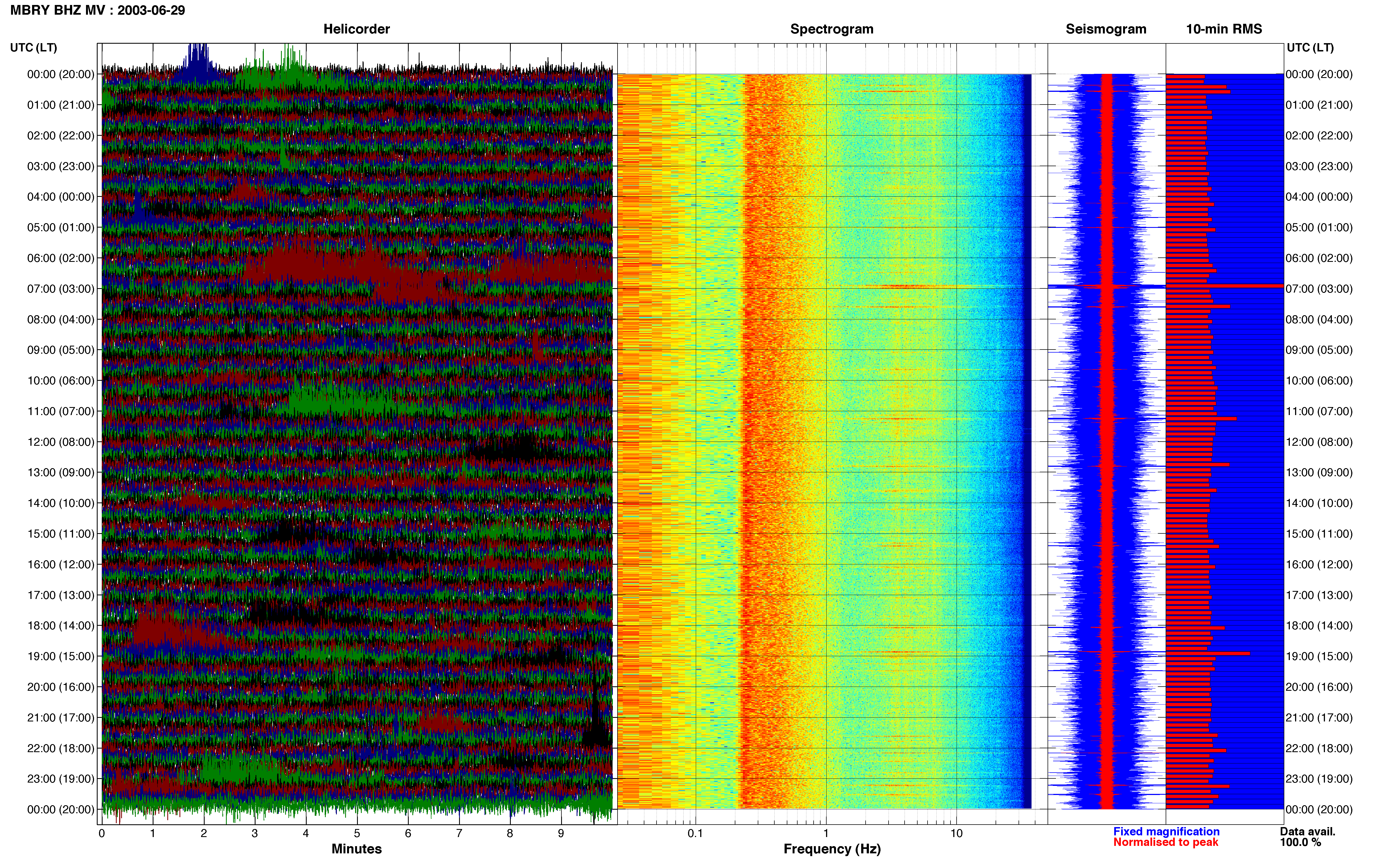This screenshot has width=1388, height=868.
Task: Click right time label '07:00 (03:00)'
Action: pyautogui.click(x=1319, y=288)
